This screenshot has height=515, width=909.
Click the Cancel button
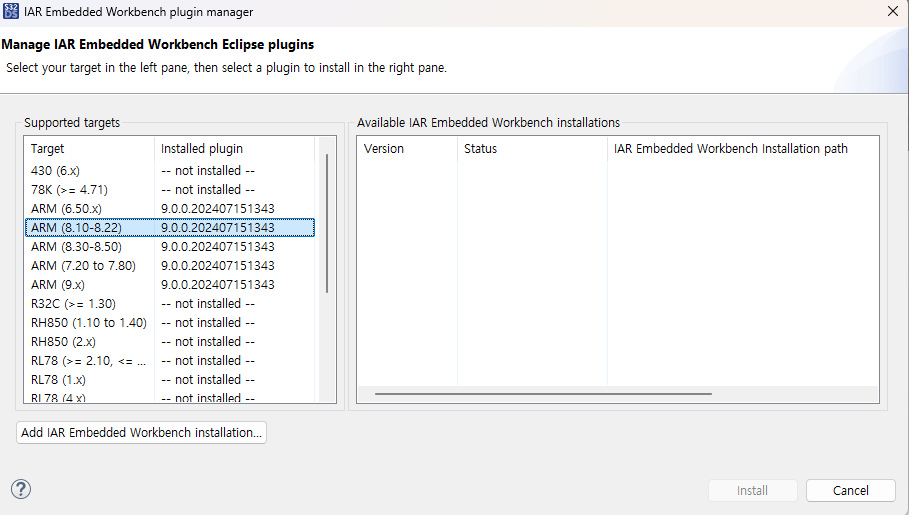coord(850,491)
